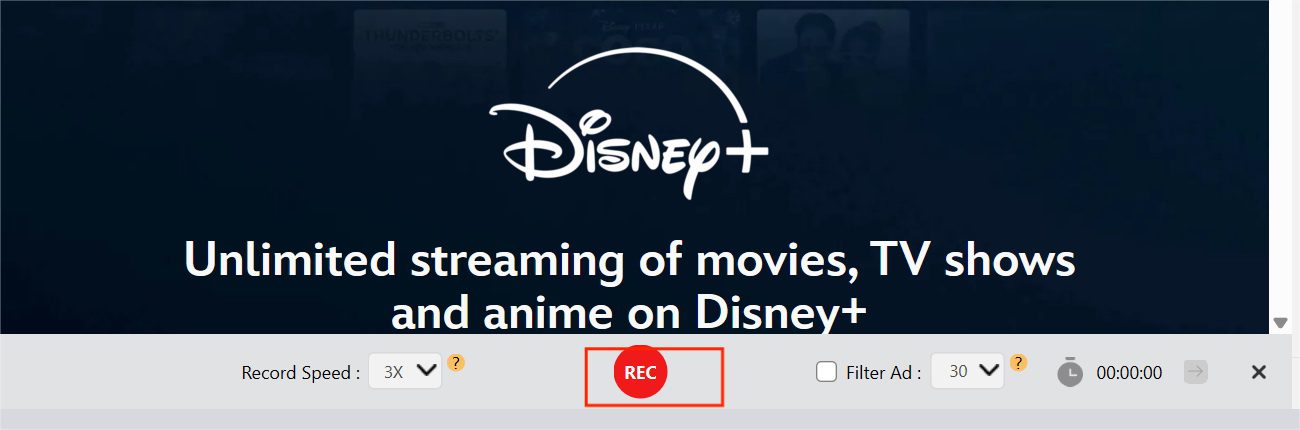Close the recording toolbar with the X
1300x430 pixels.
(x=1259, y=372)
